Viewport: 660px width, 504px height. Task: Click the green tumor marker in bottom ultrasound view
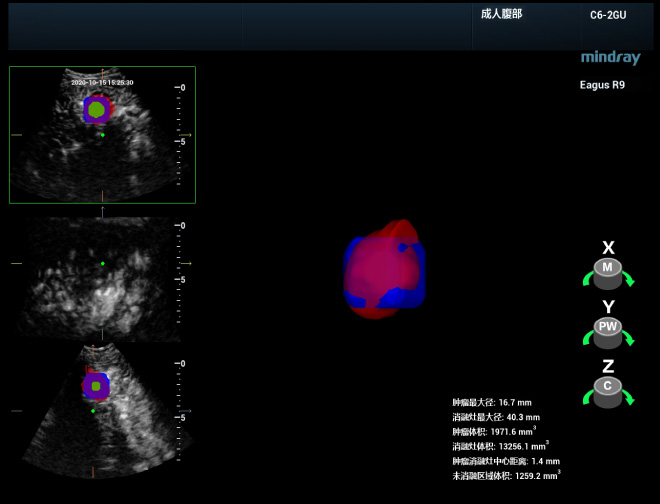coord(95,385)
